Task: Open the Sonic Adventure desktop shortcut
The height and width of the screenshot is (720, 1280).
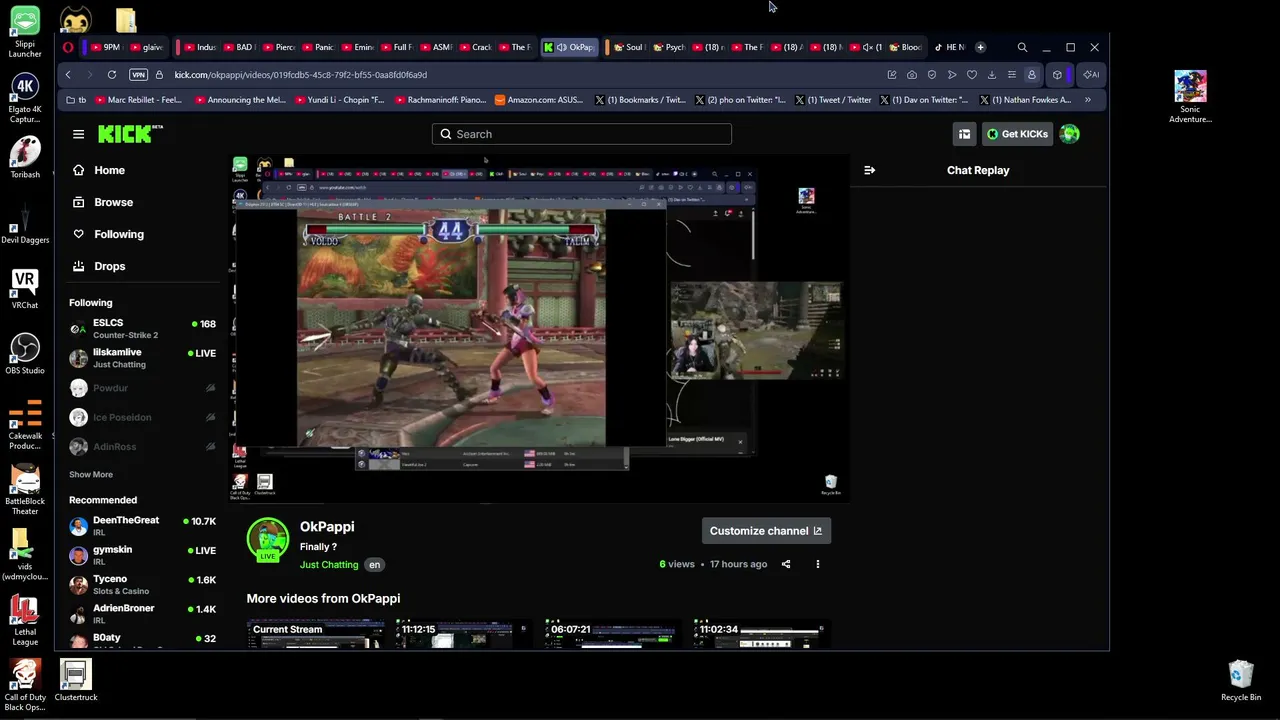Action: coord(1190,97)
